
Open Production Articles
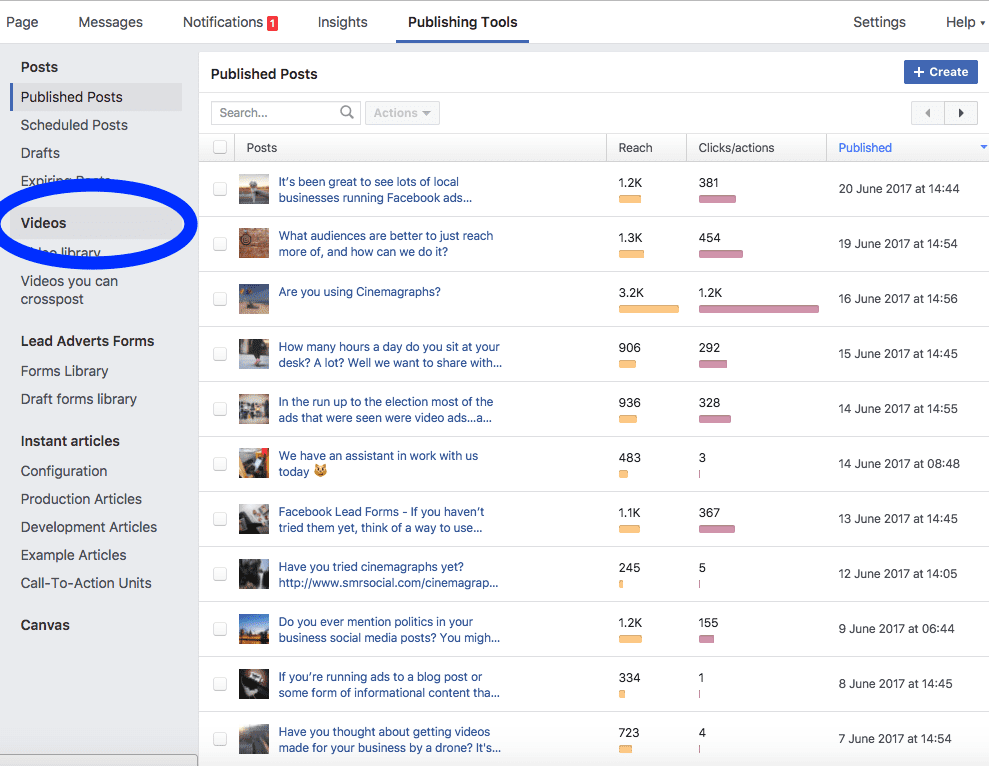tap(81, 499)
